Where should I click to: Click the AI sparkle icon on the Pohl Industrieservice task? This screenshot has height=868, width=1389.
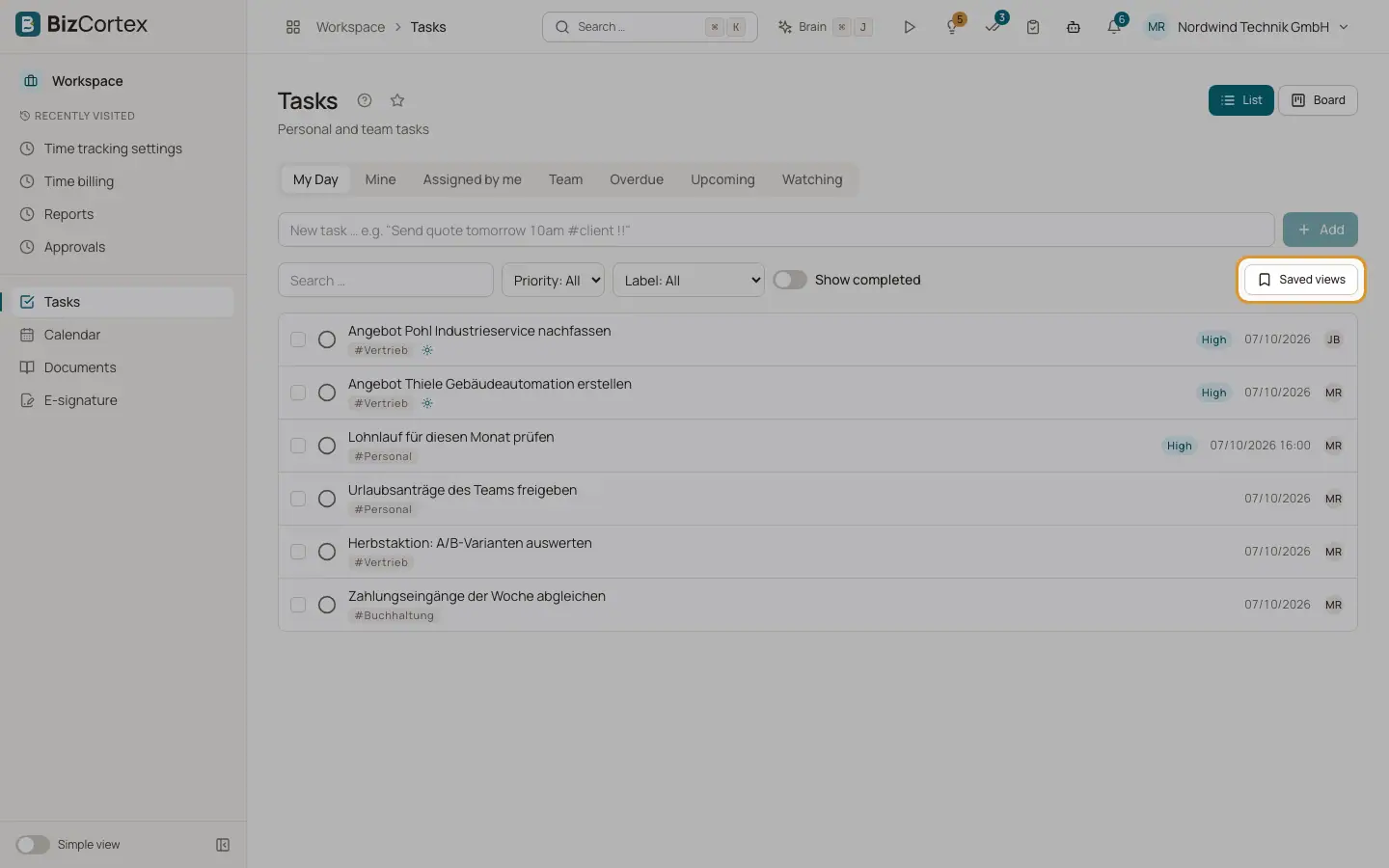pyautogui.click(x=427, y=350)
